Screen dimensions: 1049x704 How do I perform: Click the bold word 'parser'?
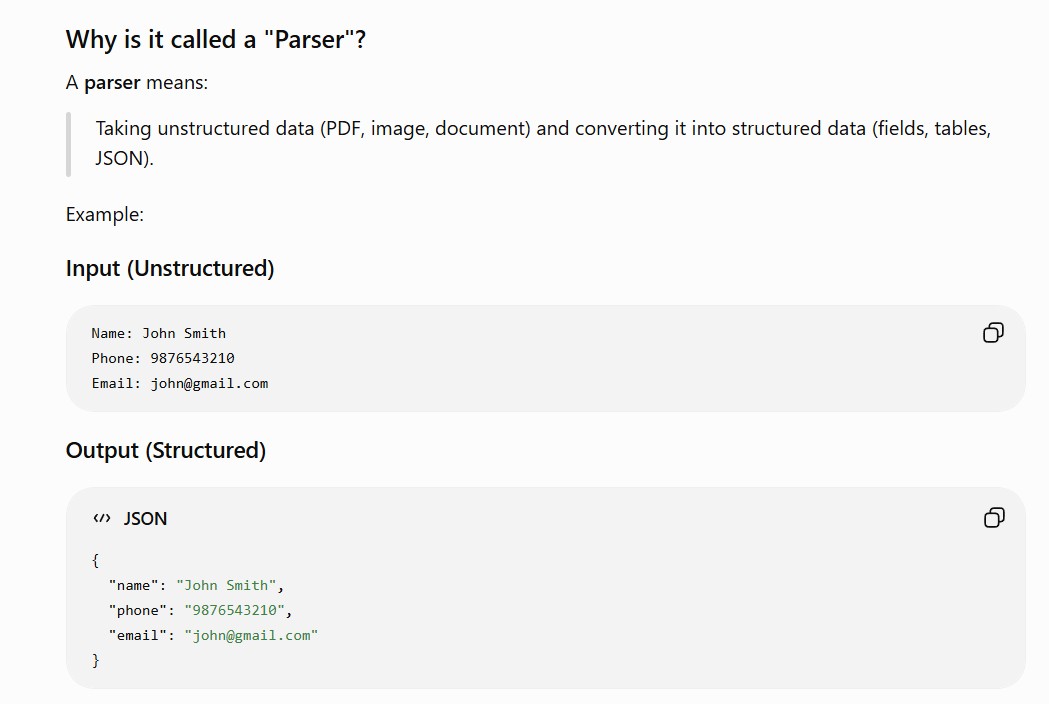pos(112,82)
